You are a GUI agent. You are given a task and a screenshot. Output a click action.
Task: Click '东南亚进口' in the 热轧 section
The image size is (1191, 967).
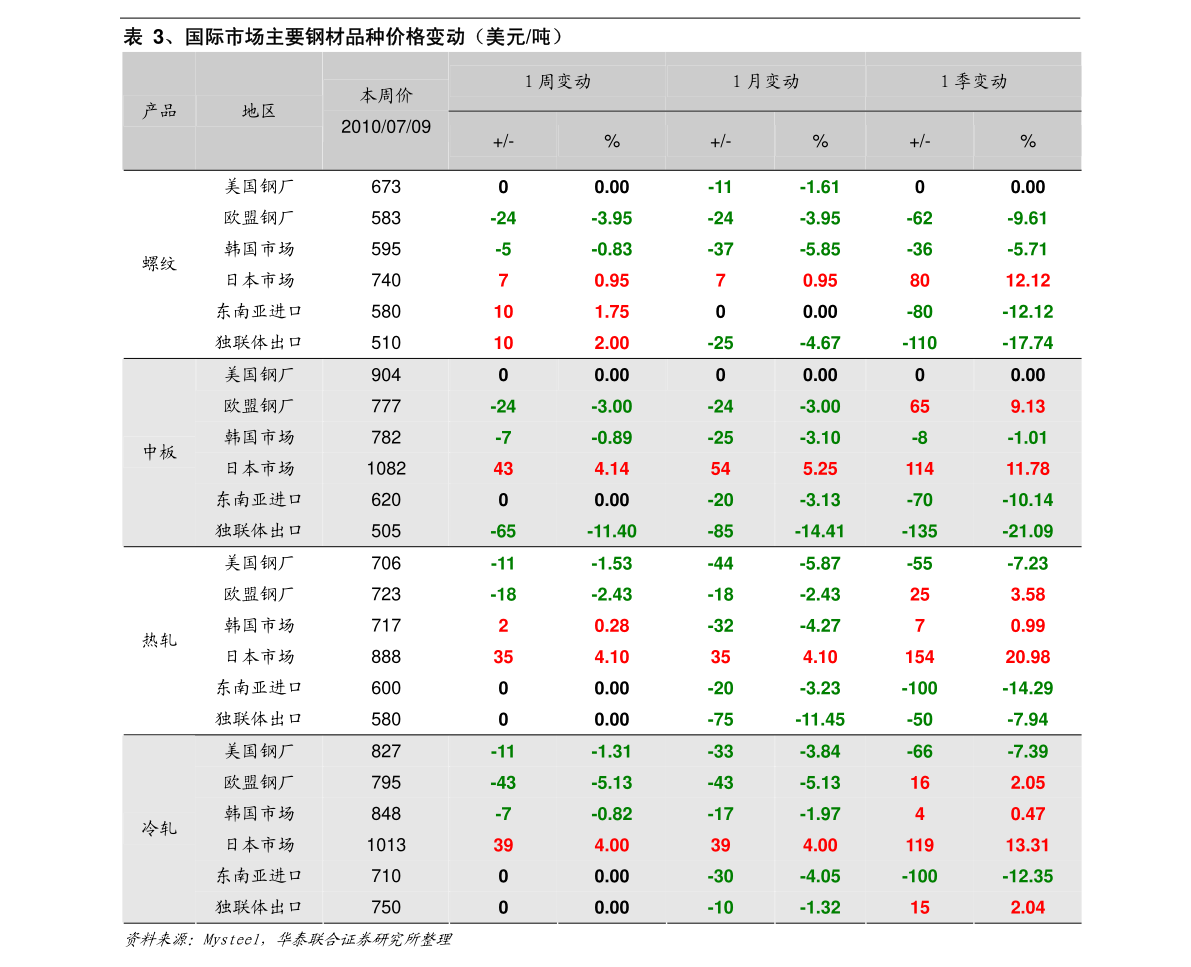(258, 687)
